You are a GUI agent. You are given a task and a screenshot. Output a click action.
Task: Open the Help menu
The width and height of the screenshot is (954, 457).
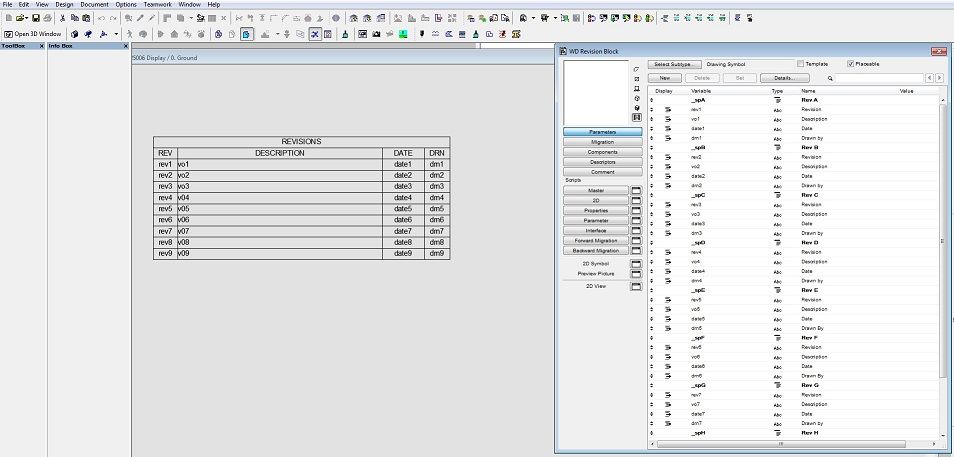(214, 4)
